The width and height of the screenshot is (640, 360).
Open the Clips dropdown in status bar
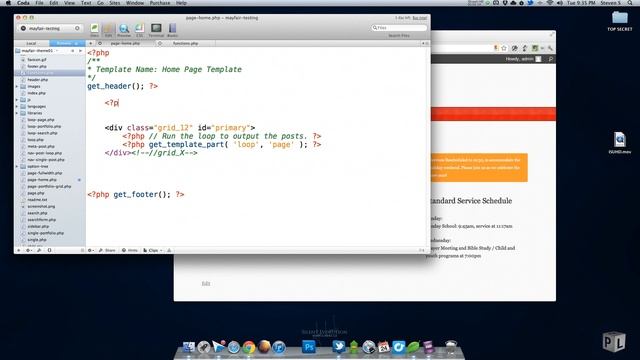click(x=153, y=250)
